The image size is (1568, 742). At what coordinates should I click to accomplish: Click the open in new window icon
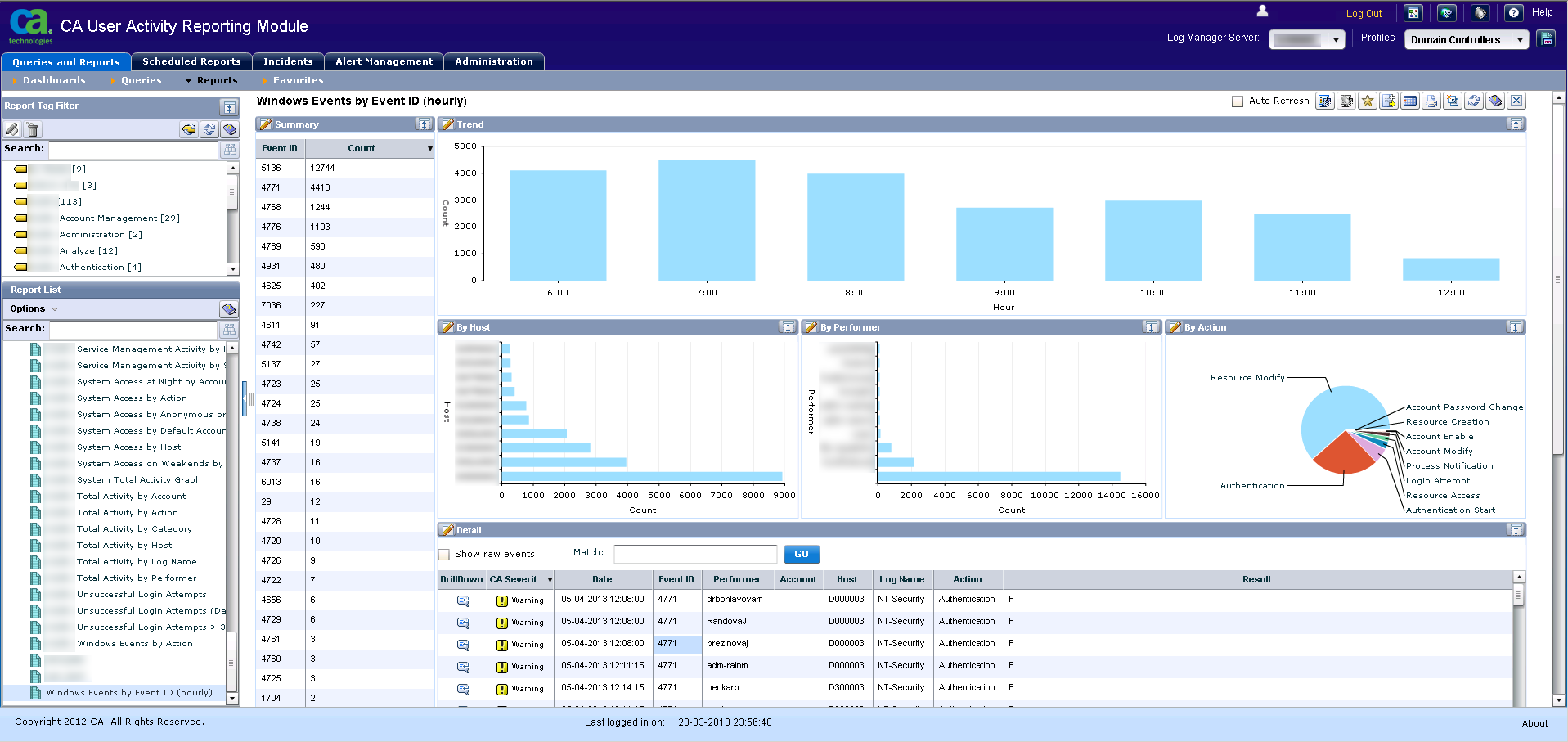click(1453, 101)
